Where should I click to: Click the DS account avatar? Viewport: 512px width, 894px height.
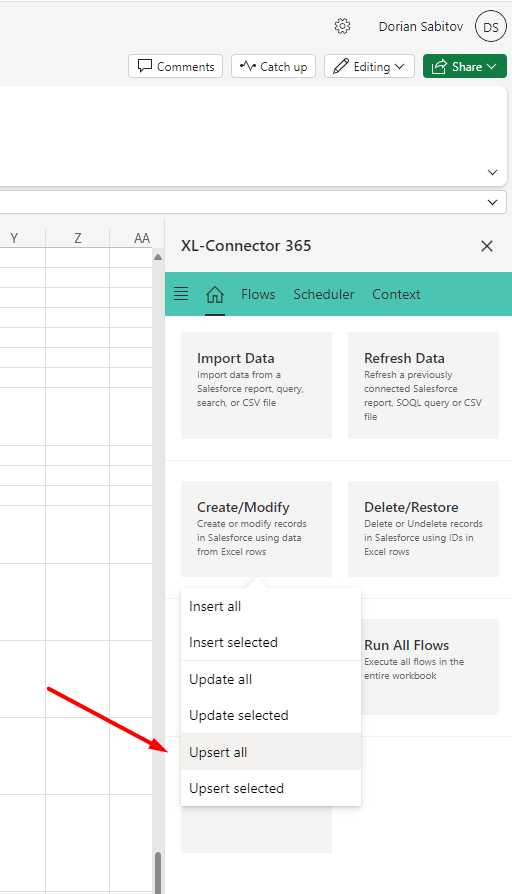pyautogui.click(x=490, y=27)
